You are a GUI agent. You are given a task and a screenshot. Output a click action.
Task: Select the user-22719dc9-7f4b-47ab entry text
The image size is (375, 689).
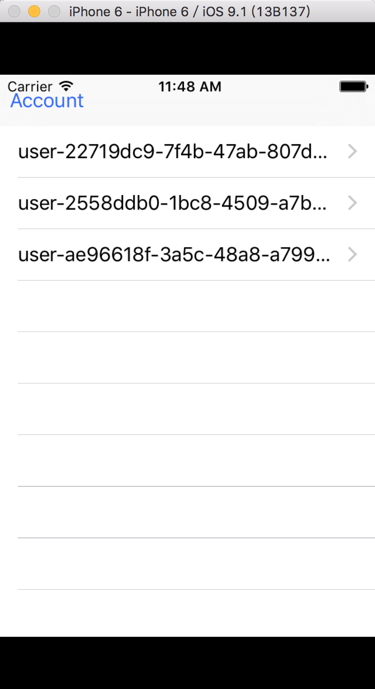click(x=173, y=152)
